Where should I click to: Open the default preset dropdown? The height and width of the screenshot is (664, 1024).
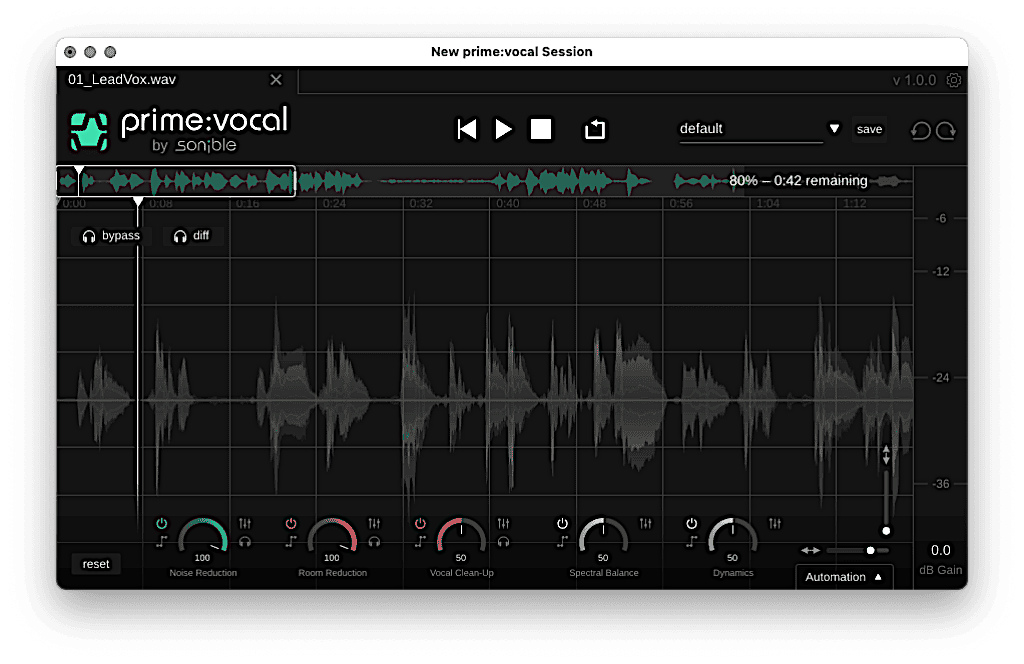834,129
